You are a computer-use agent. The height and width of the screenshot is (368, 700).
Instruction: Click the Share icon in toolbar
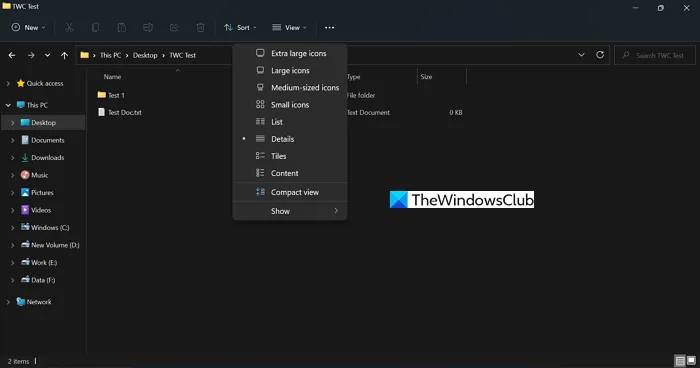tap(174, 28)
